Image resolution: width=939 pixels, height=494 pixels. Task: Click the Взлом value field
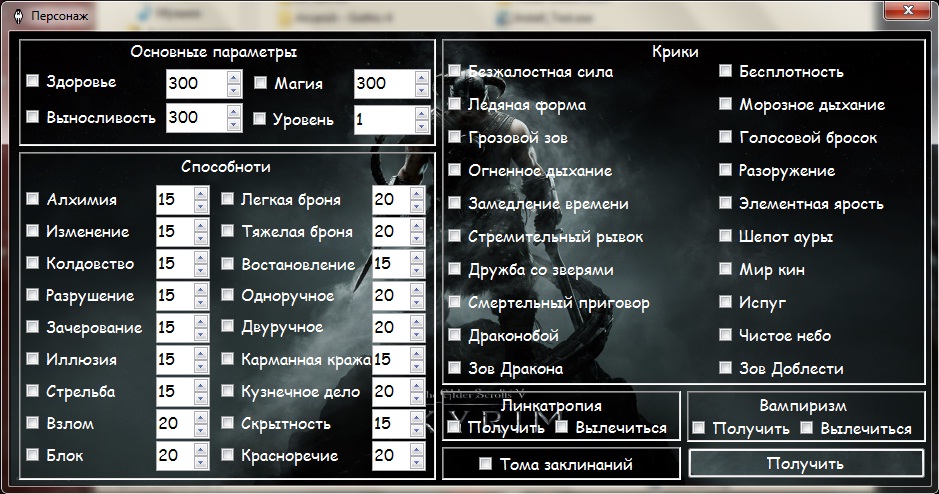(x=175, y=423)
